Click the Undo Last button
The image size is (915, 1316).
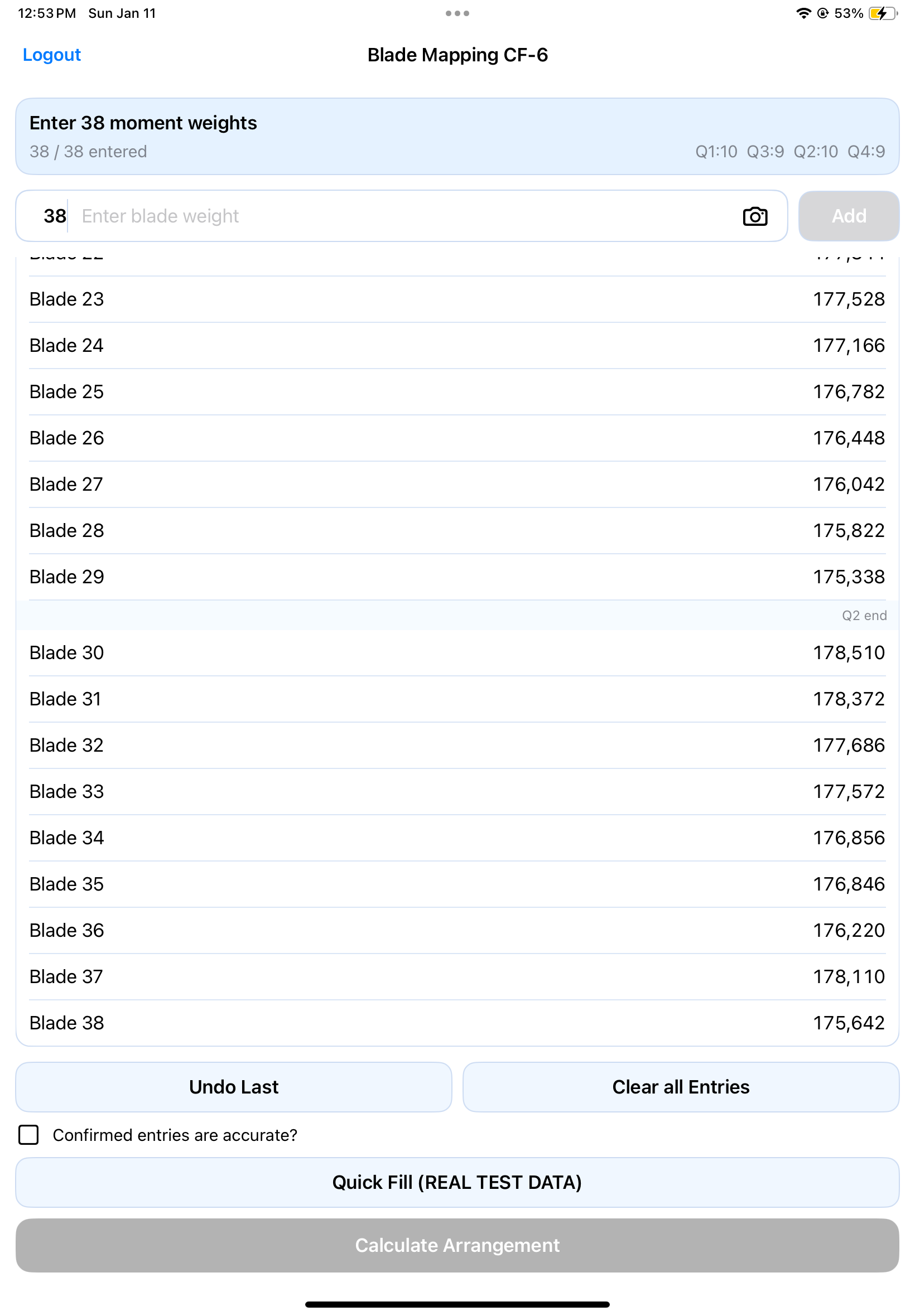(x=233, y=1087)
